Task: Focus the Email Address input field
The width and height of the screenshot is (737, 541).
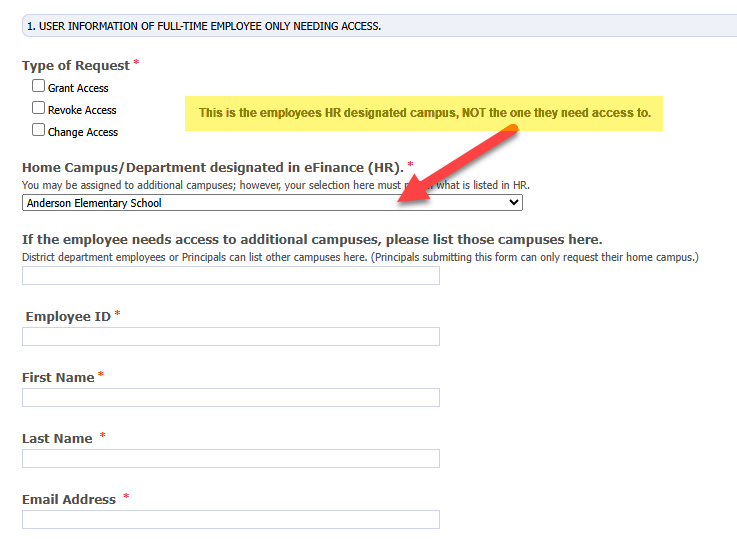Action: point(231,520)
